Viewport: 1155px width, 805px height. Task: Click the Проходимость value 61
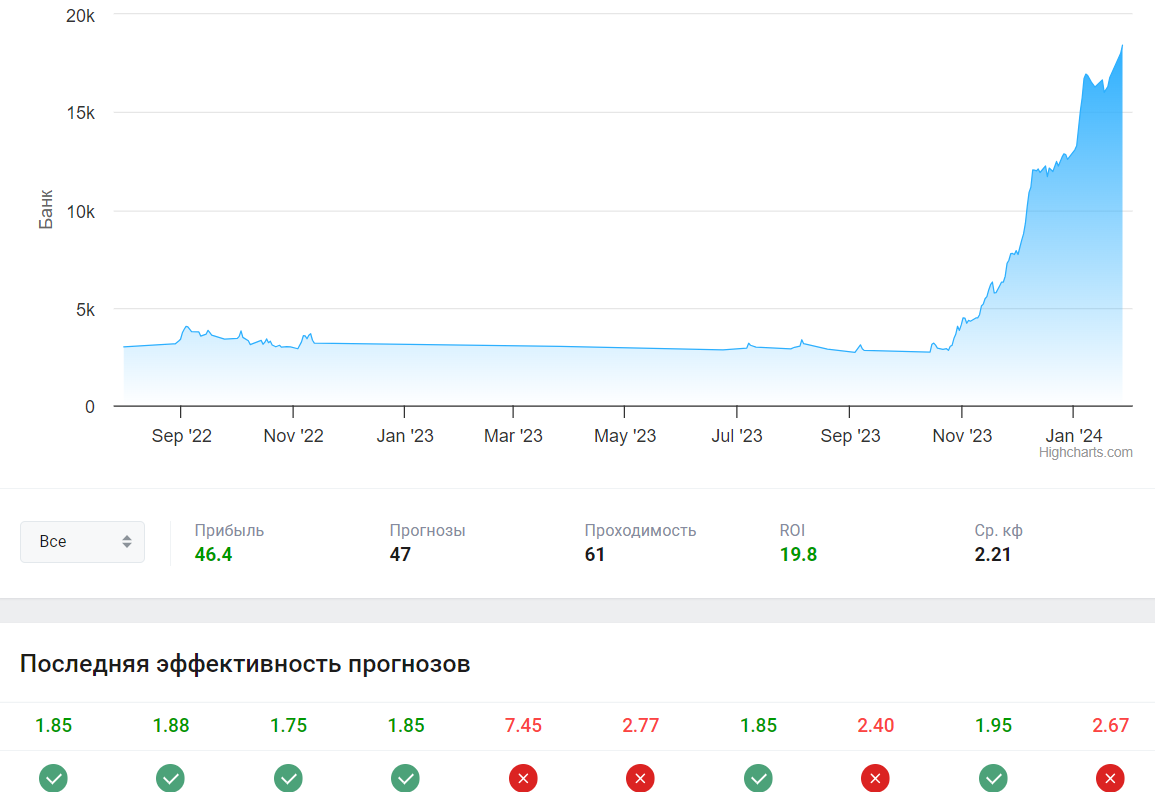click(596, 554)
